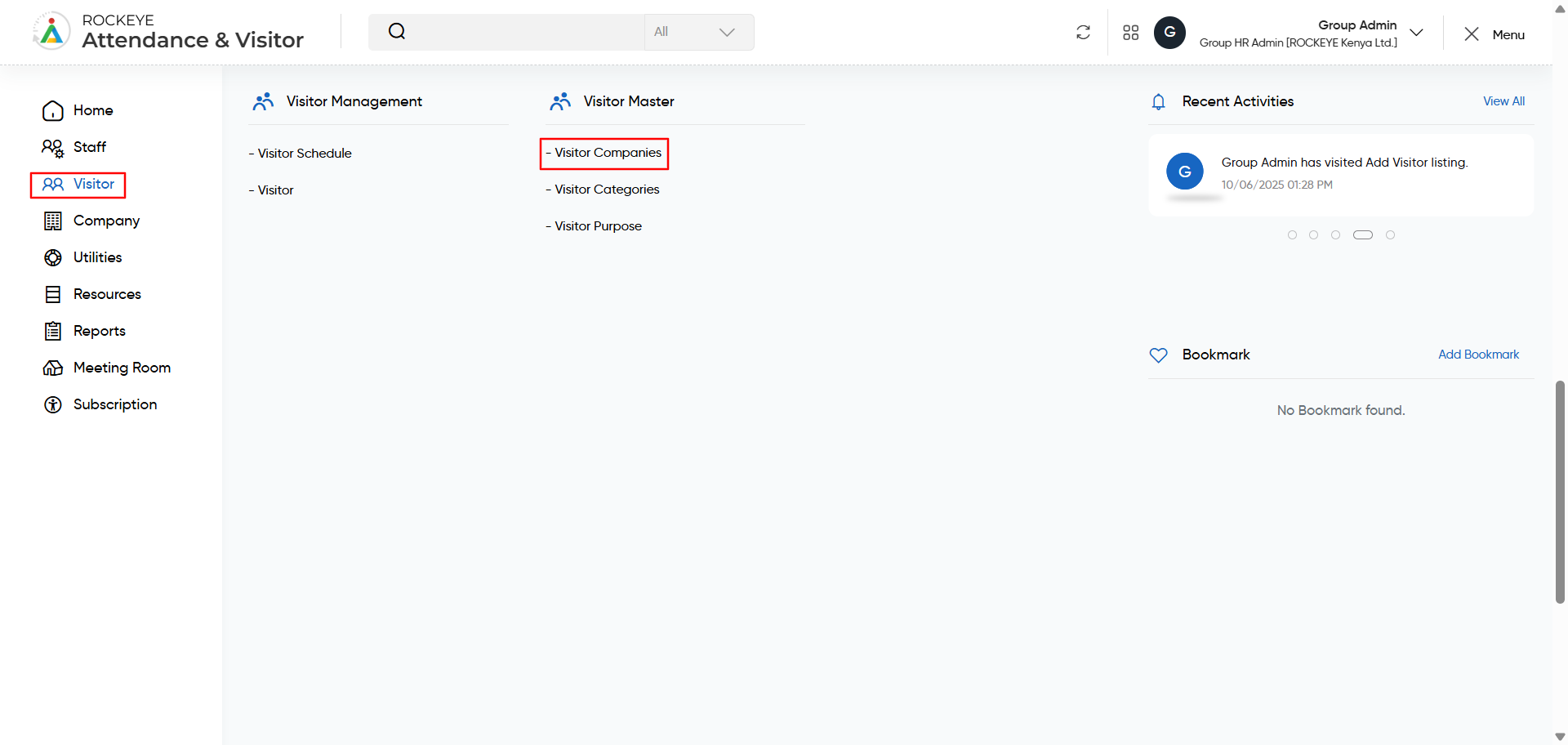Select the last activity carousel dot
Screen dimensions: 1568x745
coord(1390,235)
